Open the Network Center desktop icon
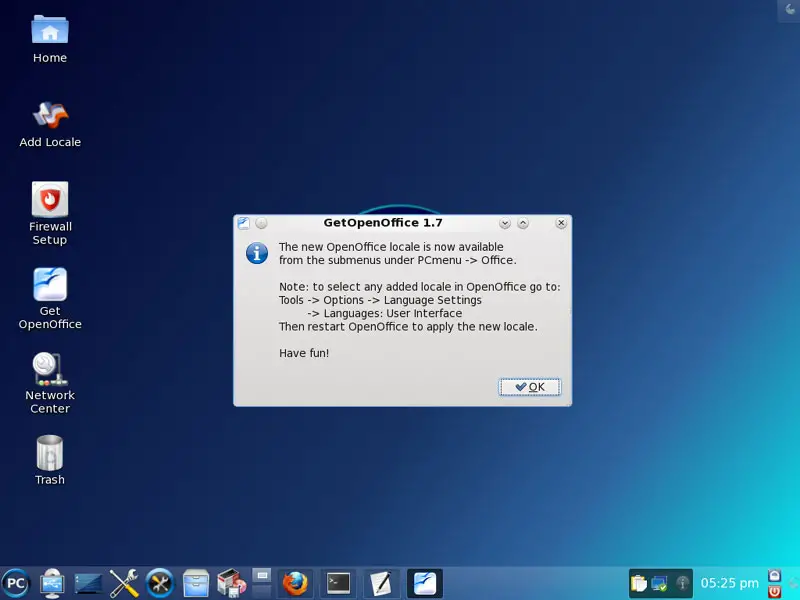Screen dimensions: 800x600 (x=50, y=383)
